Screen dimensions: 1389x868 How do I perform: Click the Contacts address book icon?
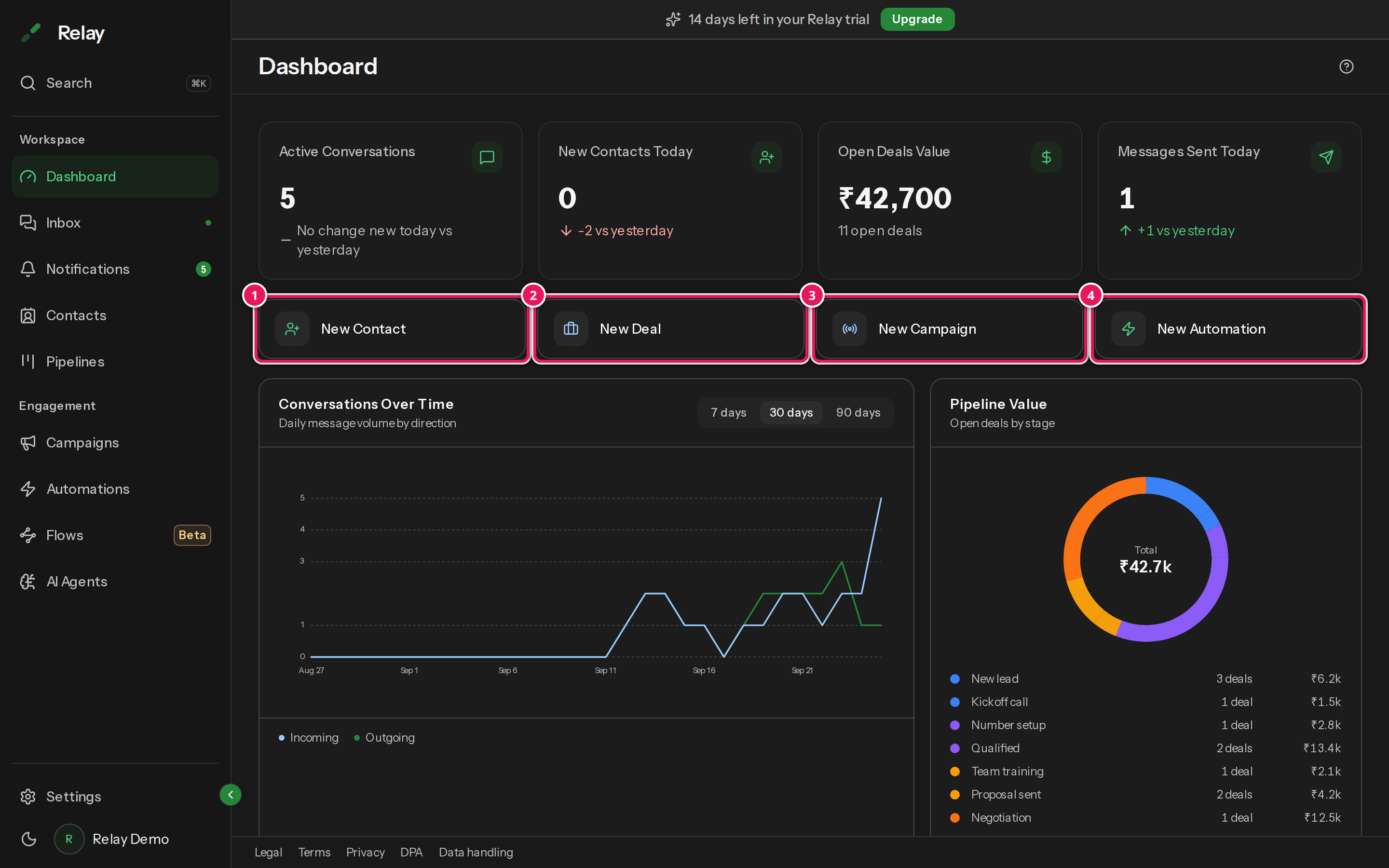pyautogui.click(x=27, y=315)
